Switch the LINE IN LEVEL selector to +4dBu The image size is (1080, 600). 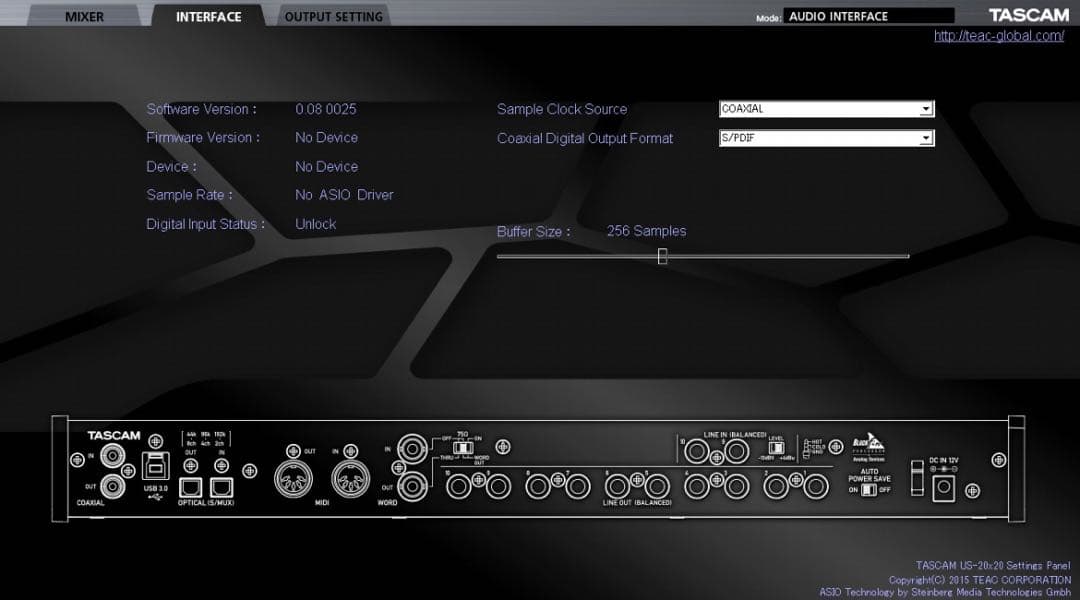(x=781, y=449)
